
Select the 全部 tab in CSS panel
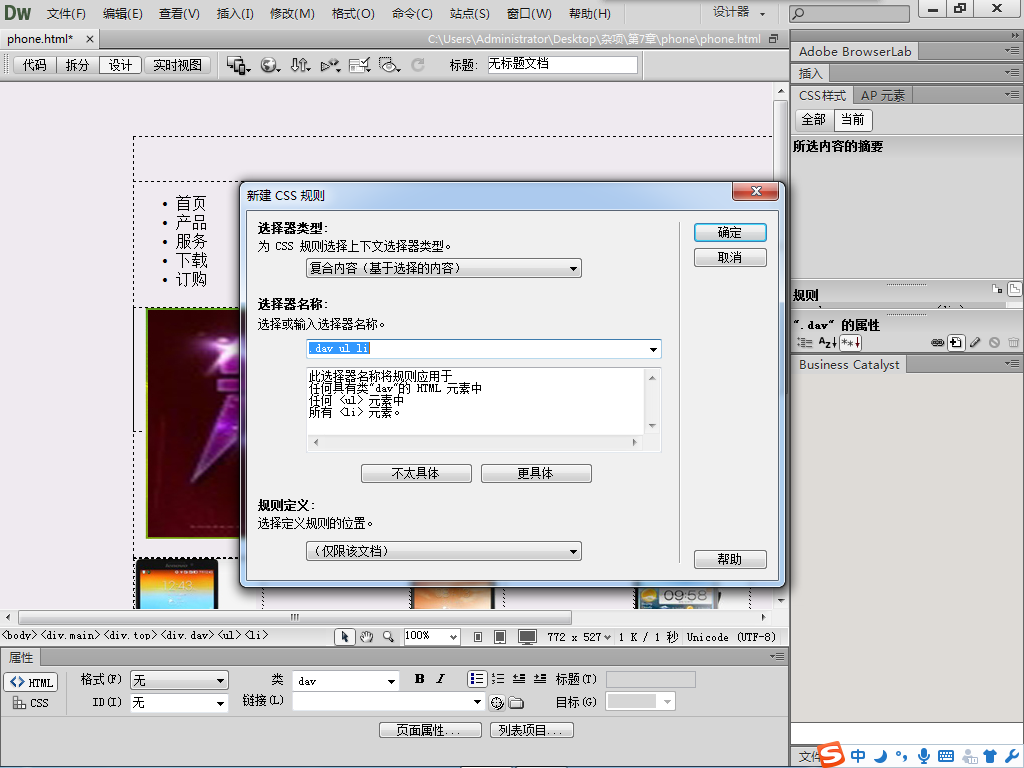pyautogui.click(x=814, y=120)
